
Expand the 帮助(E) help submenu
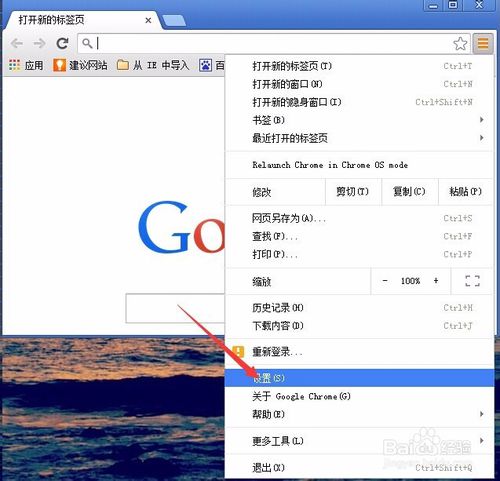click(x=359, y=414)
